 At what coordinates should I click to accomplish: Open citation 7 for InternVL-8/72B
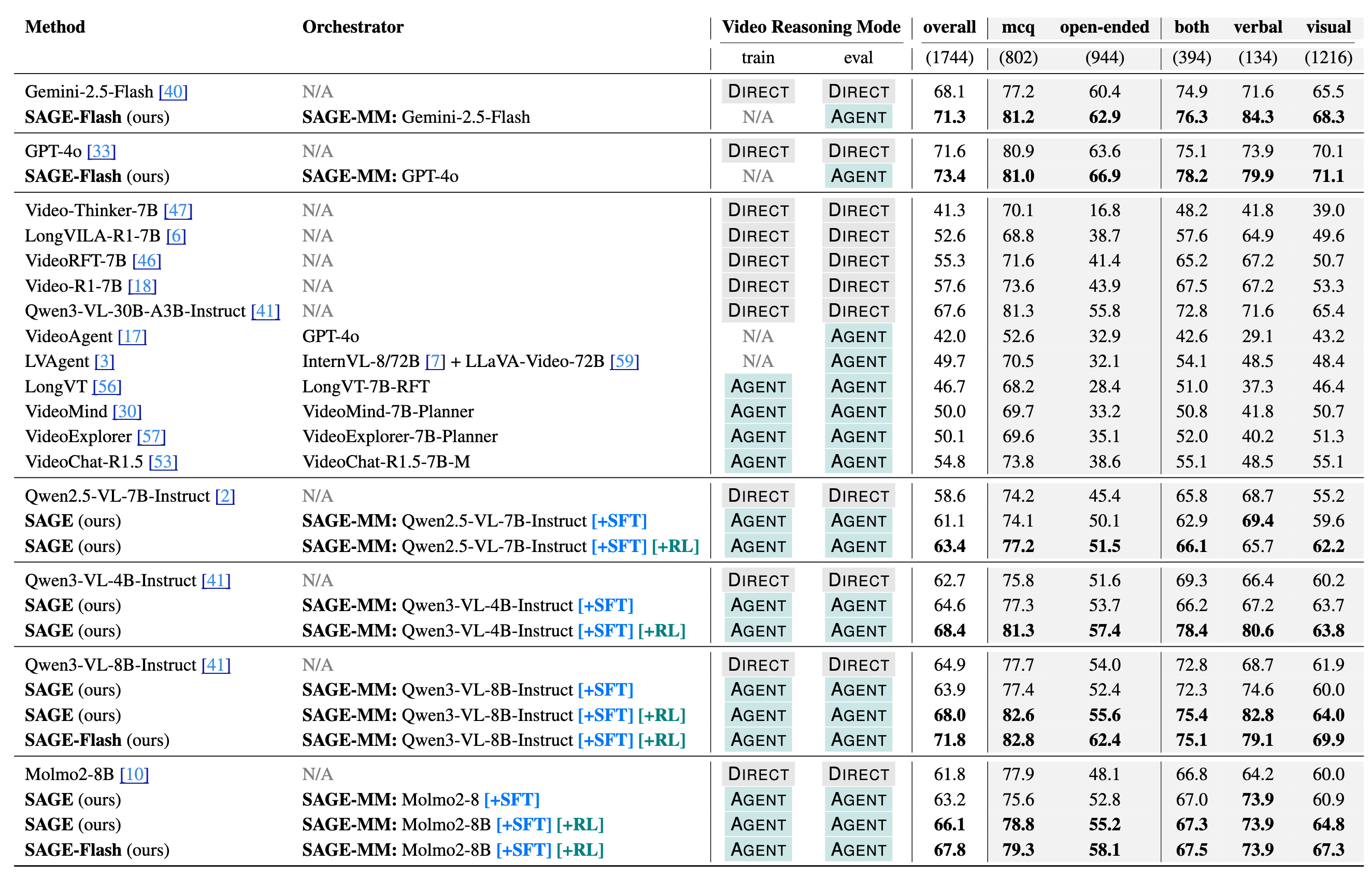[435, 361]
